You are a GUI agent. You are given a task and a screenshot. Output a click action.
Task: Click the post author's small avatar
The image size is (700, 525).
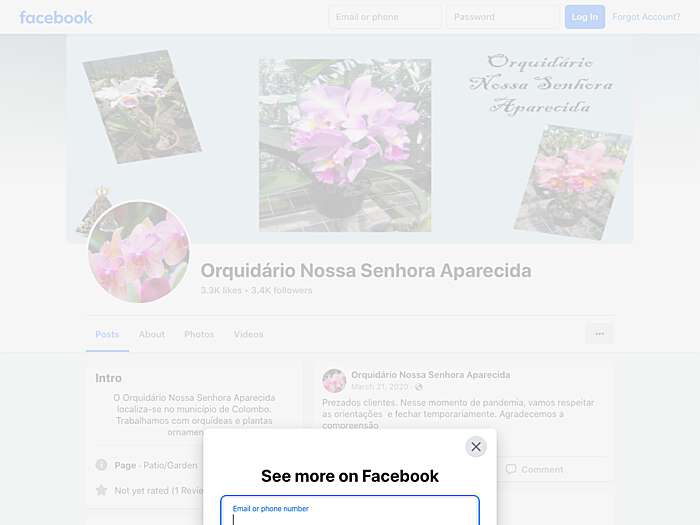pos(334,380)
